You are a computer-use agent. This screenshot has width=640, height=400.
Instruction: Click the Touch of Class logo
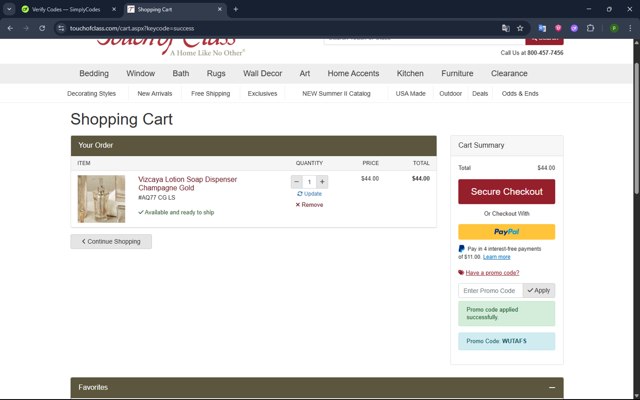tap(170, 46)
